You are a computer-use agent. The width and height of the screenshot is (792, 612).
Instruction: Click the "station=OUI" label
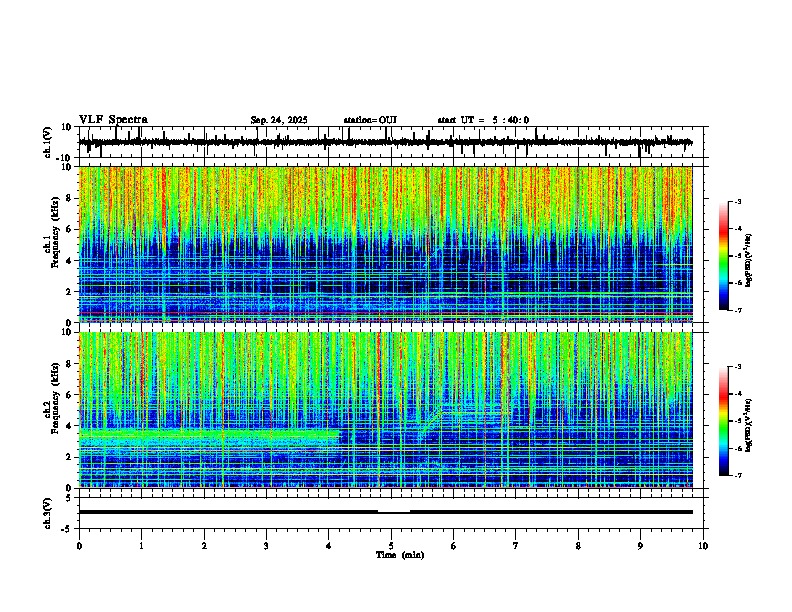(x=370, y=120)
